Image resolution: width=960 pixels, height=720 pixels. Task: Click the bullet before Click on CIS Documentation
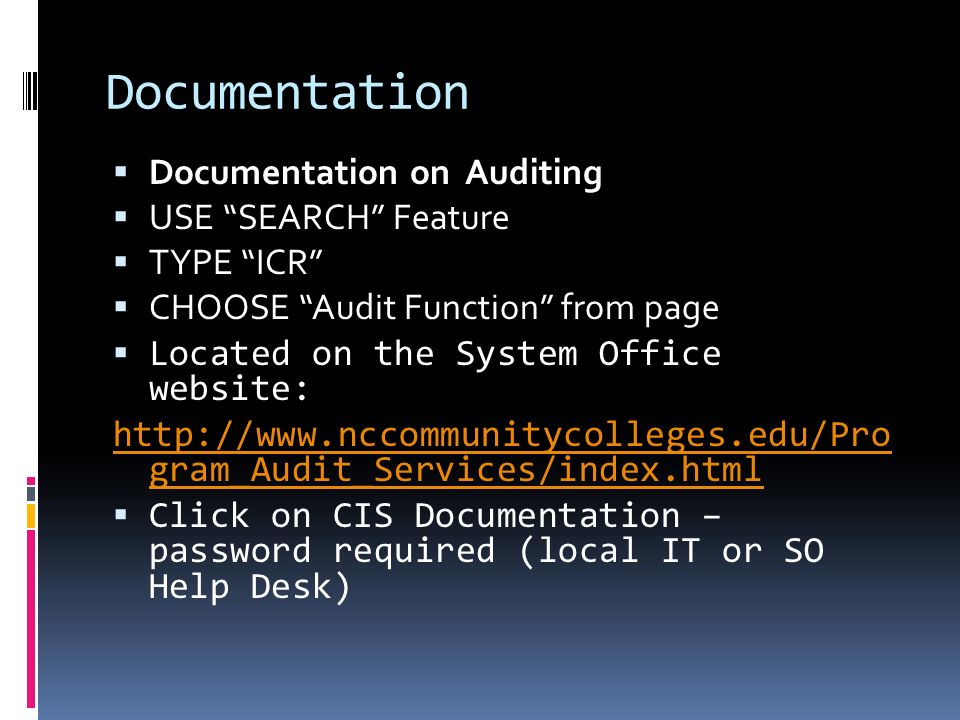pyautogui.click(x=121, y=514)
